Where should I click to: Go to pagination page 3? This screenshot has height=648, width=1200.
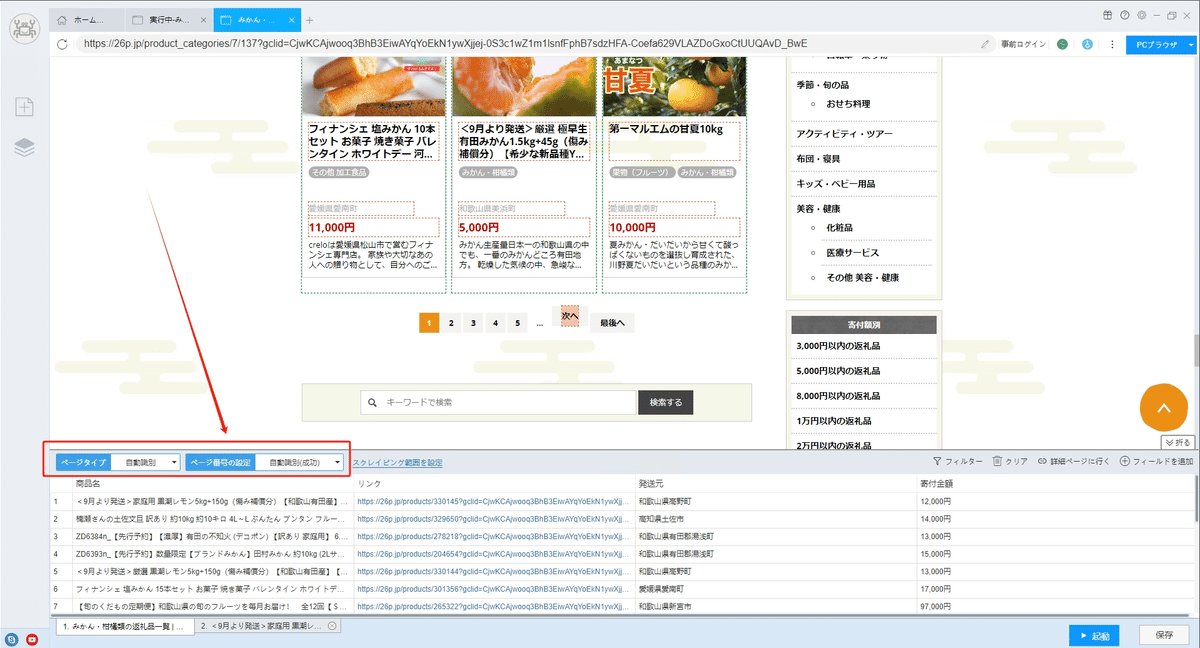tap(473, 323)
